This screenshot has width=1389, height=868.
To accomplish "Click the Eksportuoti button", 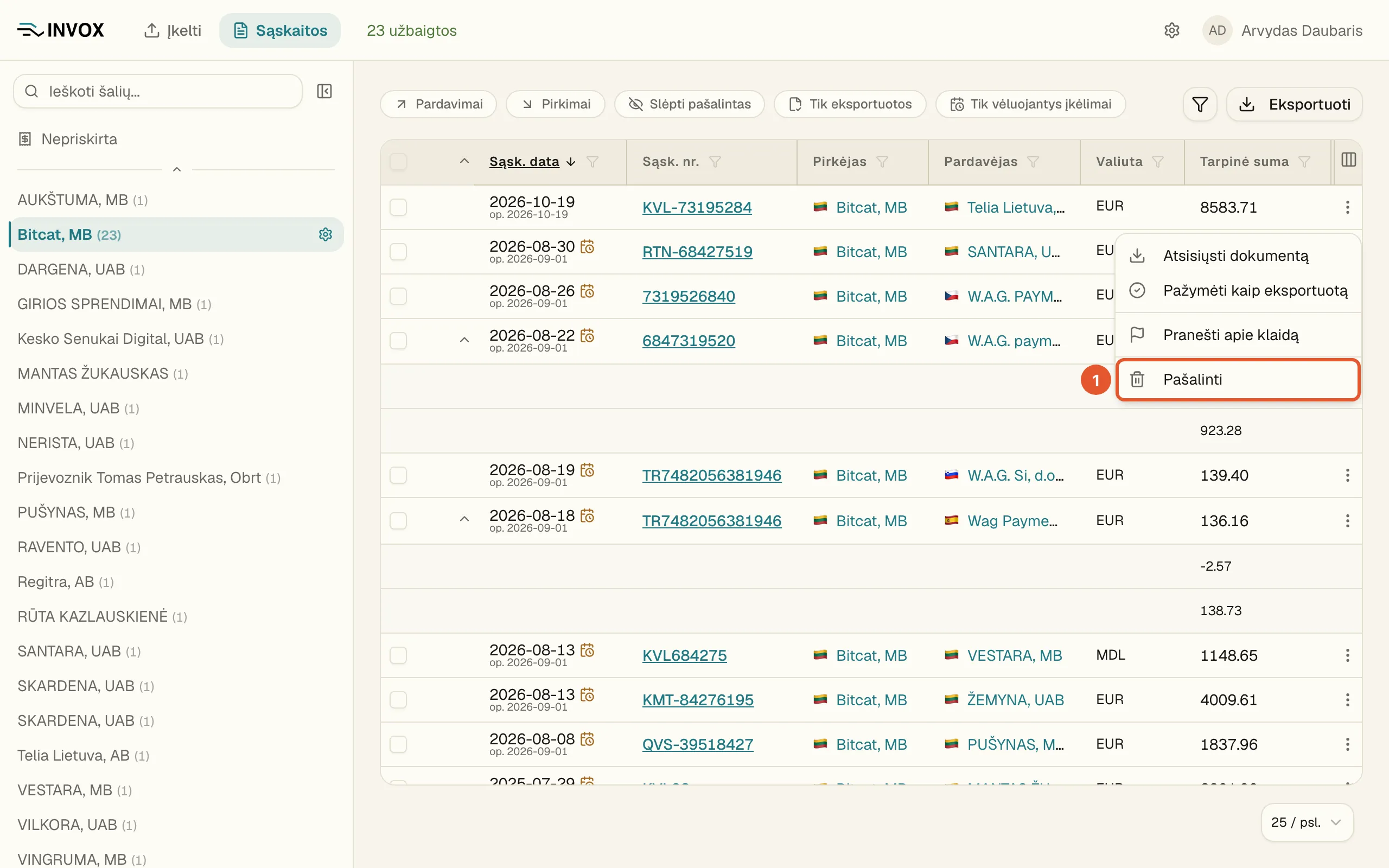I will pos(1294,105).
